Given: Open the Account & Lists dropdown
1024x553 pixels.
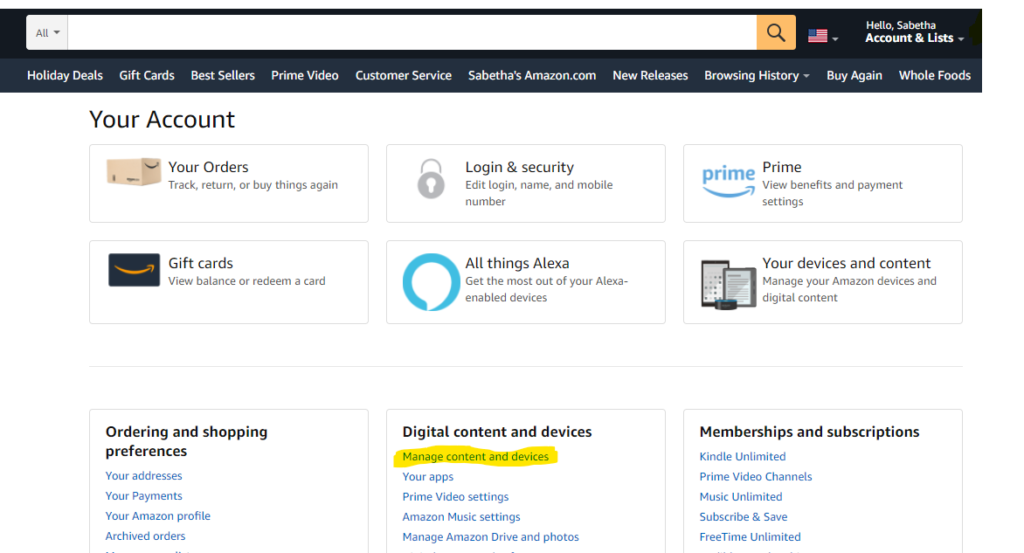Looking at the screenshot, I should pos(914,38).
